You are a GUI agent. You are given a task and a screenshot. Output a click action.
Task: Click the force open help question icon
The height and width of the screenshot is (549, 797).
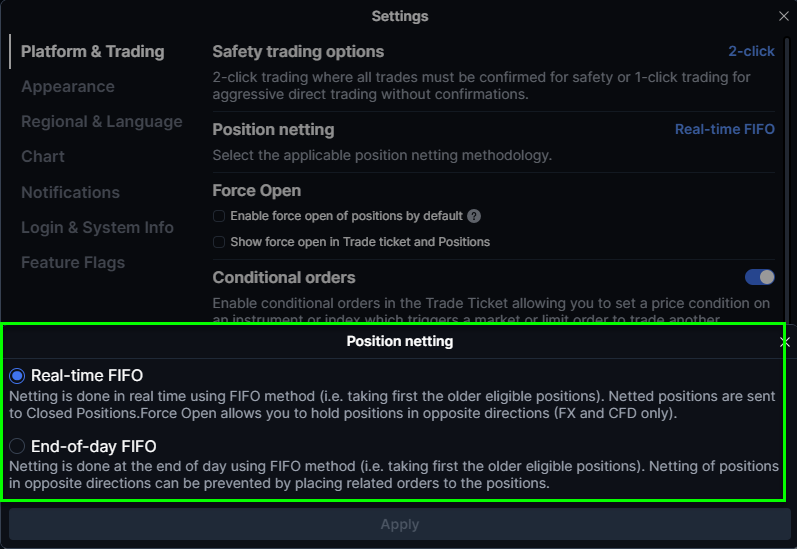tap(474, 216)
